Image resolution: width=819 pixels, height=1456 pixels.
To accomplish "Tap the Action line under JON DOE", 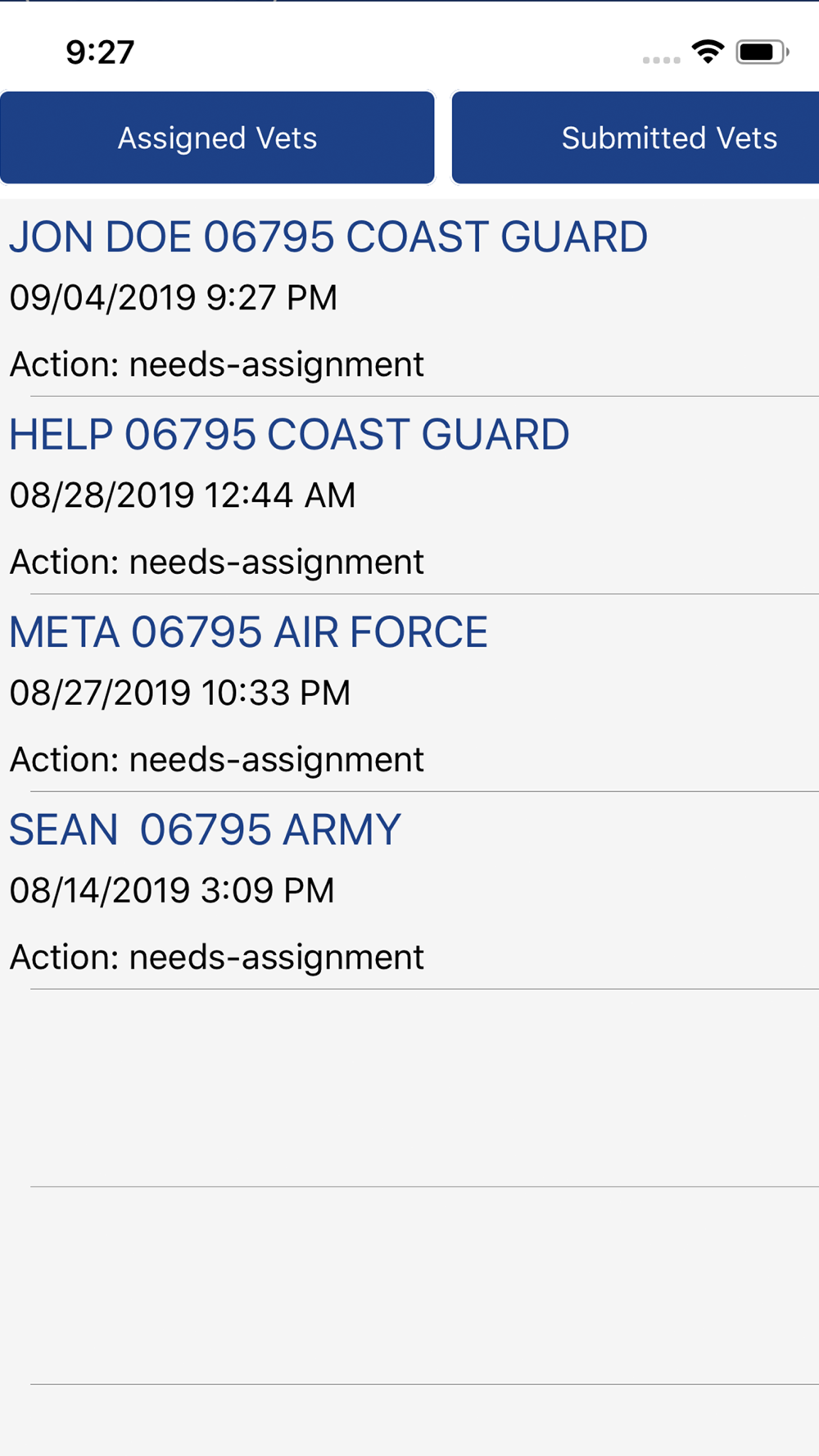I will coord(216,364).
